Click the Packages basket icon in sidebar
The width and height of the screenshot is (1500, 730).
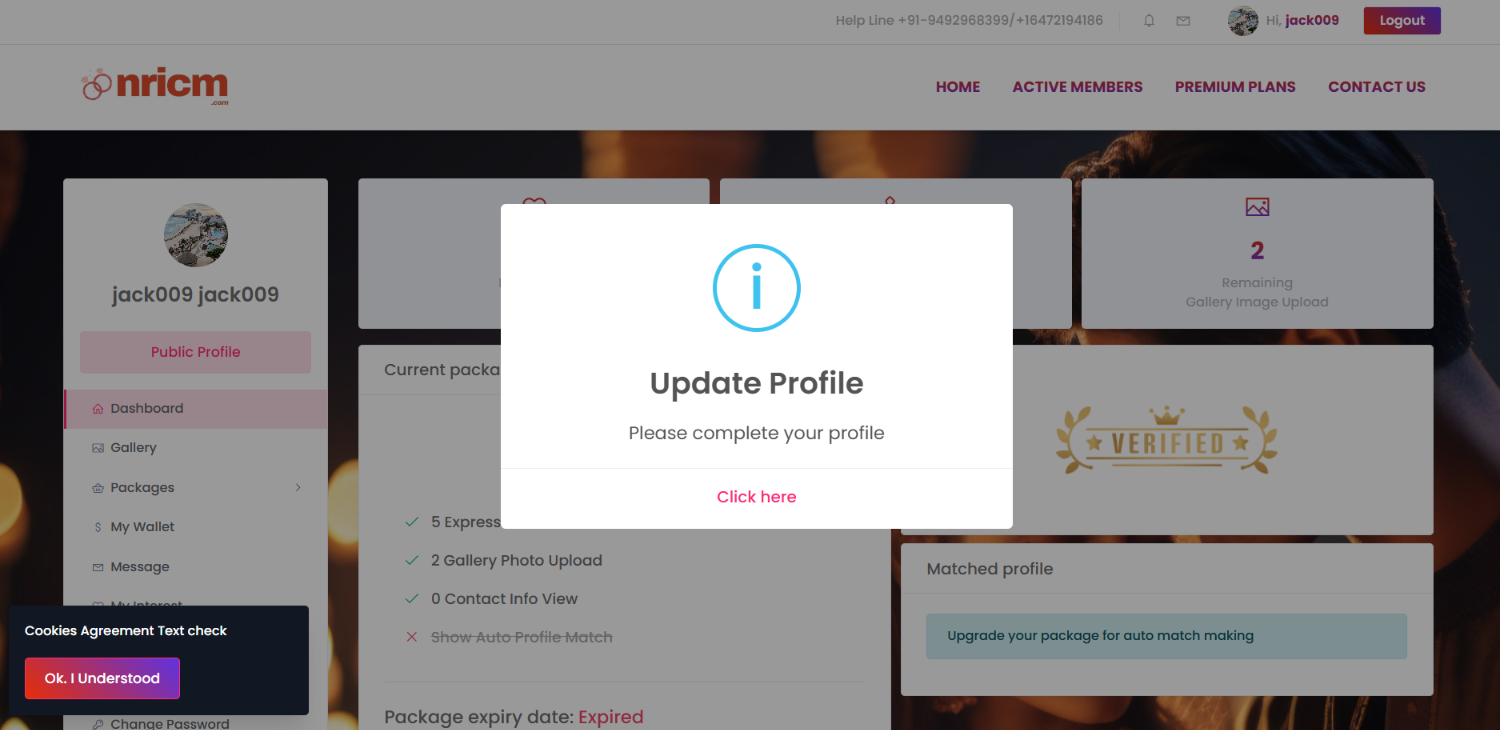pyautogui.click(x=98, y=488)
